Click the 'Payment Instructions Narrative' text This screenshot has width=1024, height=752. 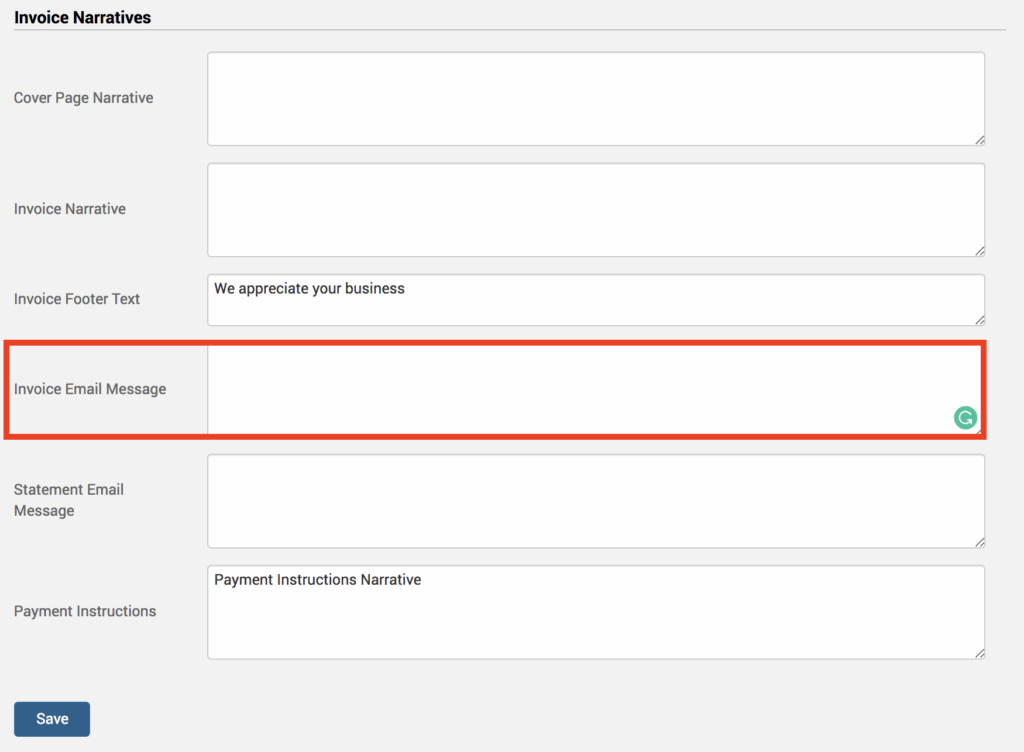(317, 580)
